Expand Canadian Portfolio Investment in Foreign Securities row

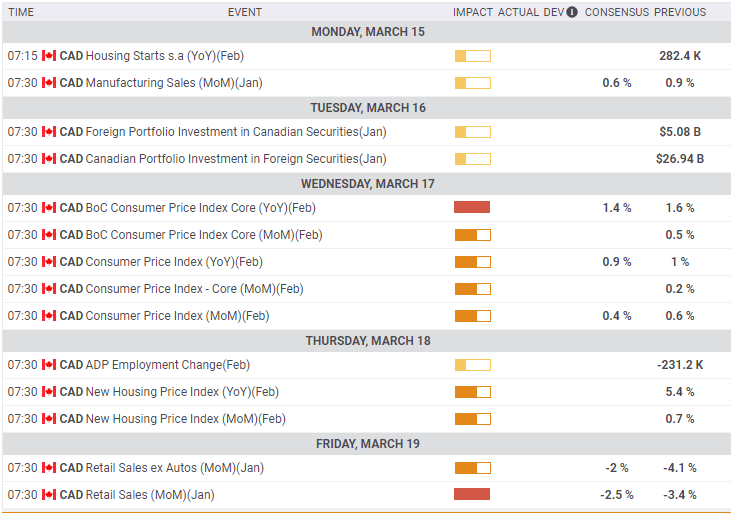pos(236,159)
